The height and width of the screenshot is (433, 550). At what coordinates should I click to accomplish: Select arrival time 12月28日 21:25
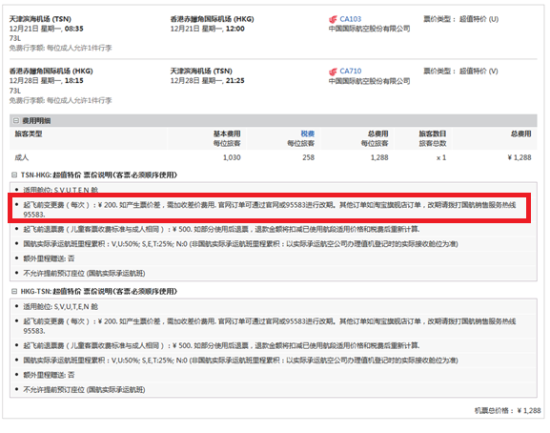click(207, 81)
